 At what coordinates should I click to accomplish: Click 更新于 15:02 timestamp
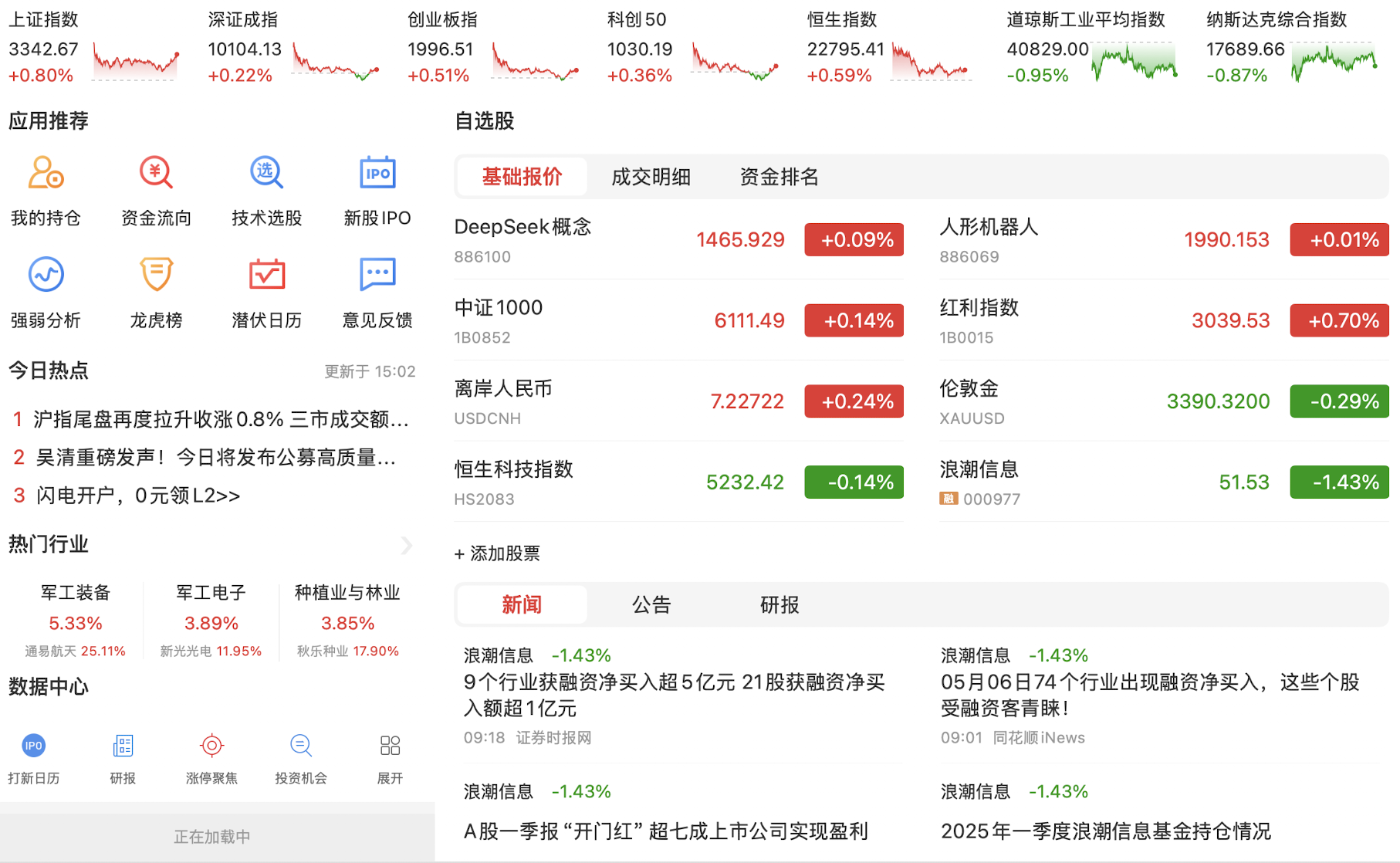pos(370,372)
